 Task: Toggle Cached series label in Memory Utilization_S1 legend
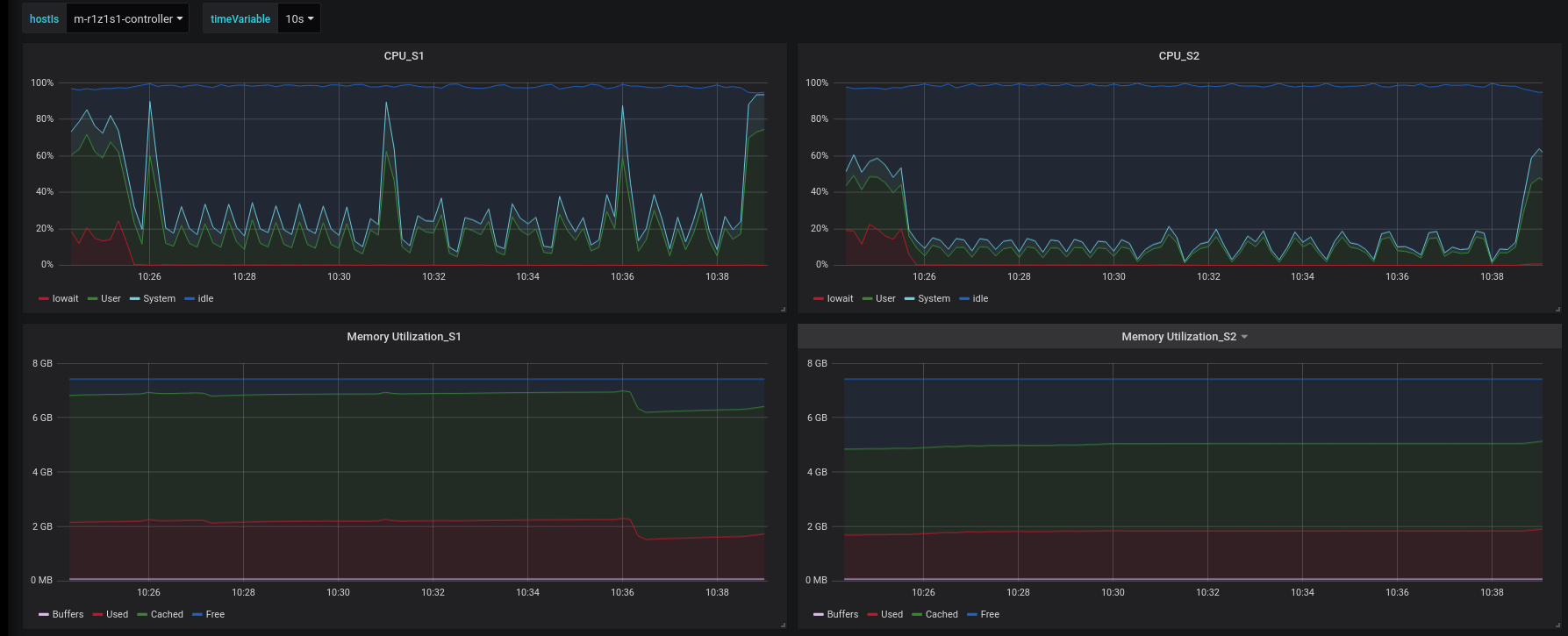(167, 615)
